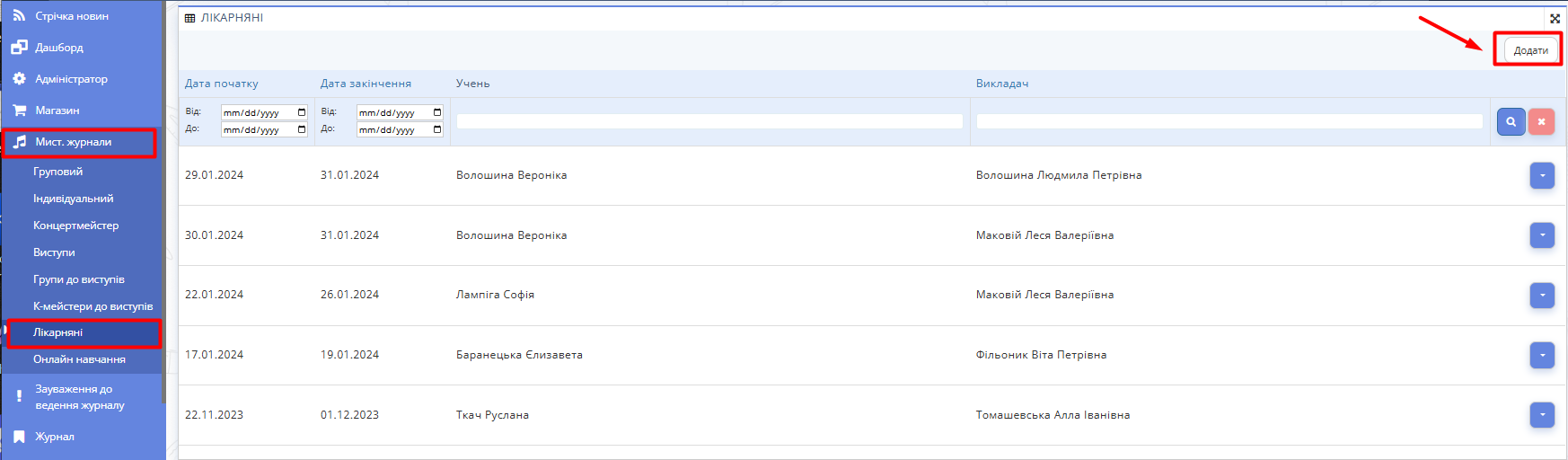Click end date 01.12.2023 cell
Image resolution: width=1568 pixels, height=460 pixels.
coord(349,415)
